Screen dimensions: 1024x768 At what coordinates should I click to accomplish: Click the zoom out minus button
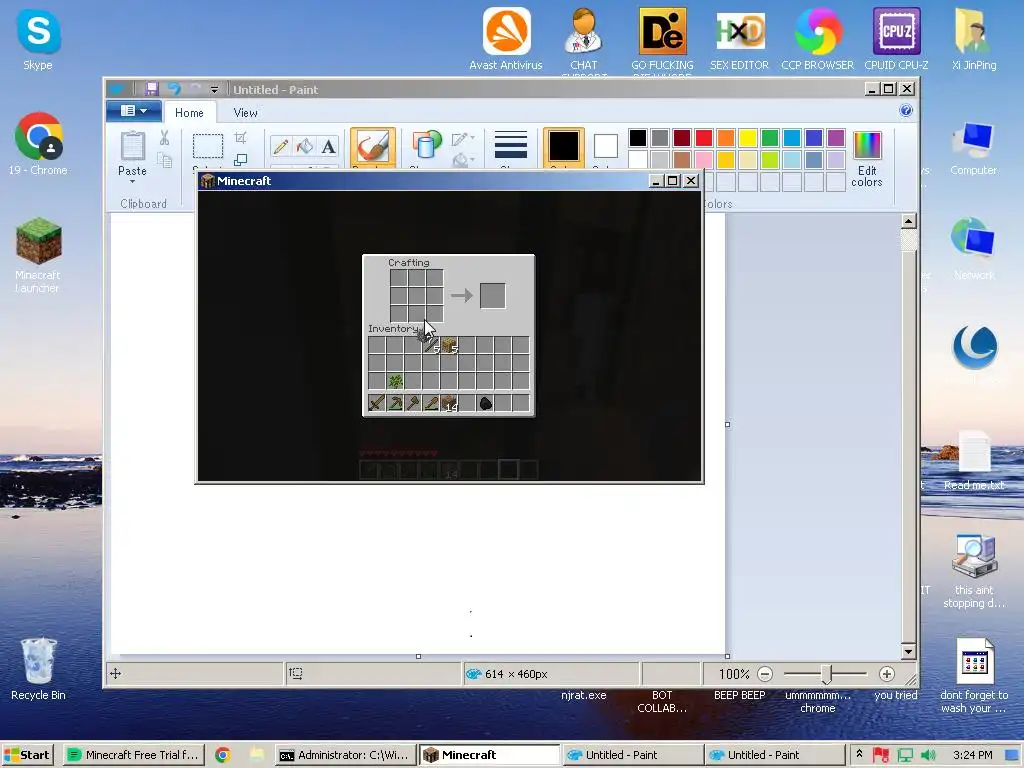765,673
